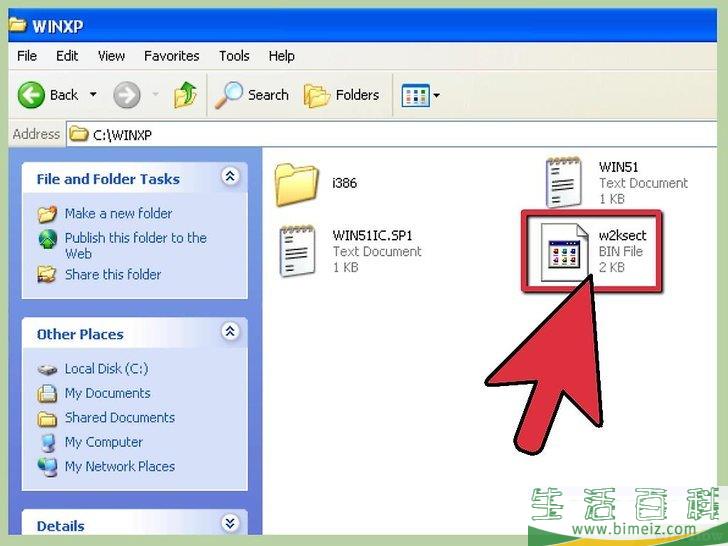Open the Favorites menu
The image size is (728, 546).
click(x=172, y=56)
